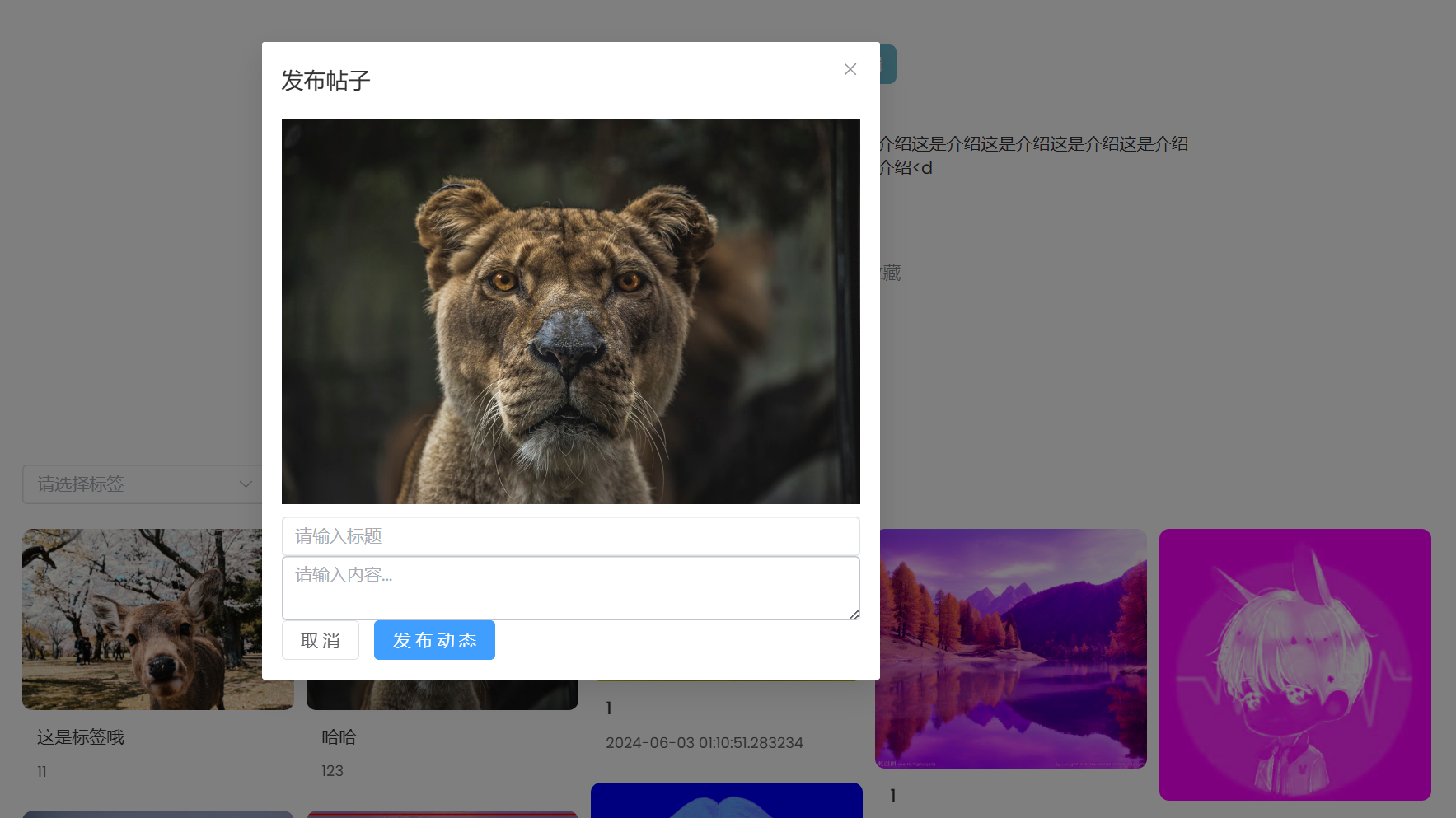The image size is (1456, 818).
Task: Open the blue image card at the bottom
Action: [x=726, y=800]
